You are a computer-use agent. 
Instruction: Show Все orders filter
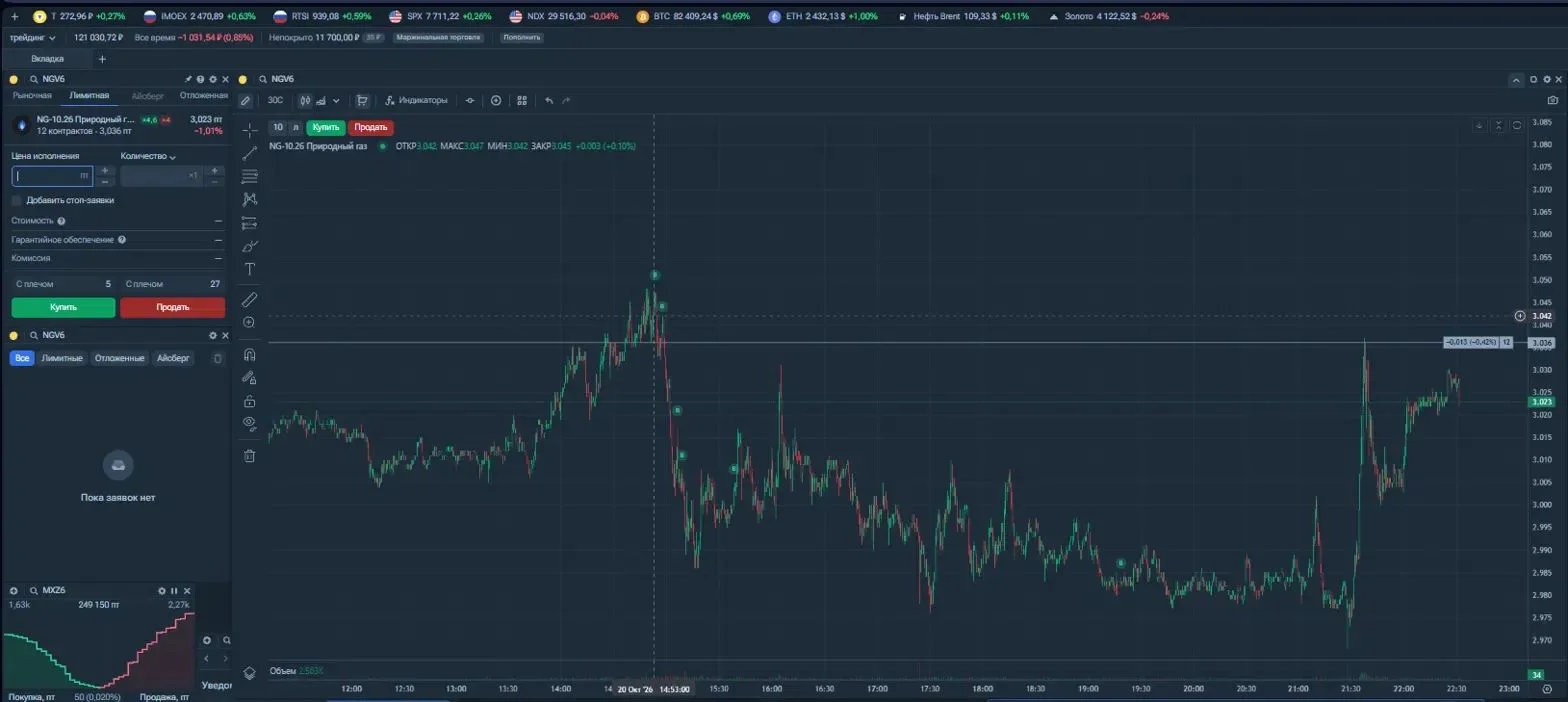click(22, 358)
